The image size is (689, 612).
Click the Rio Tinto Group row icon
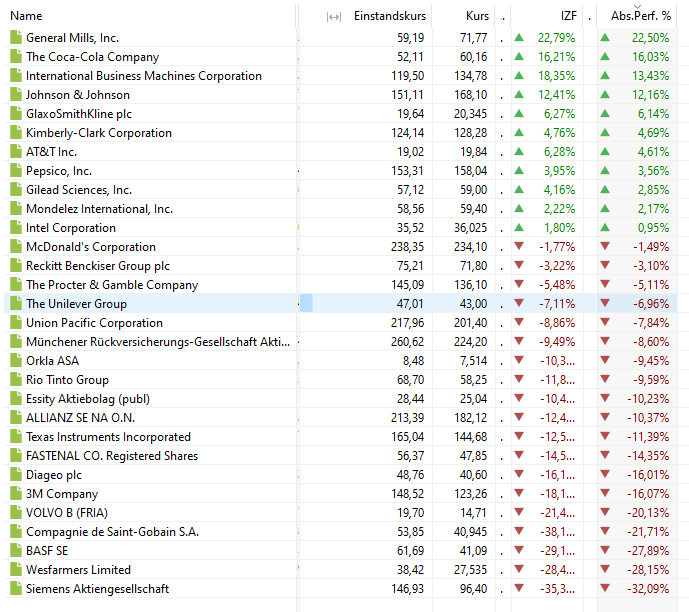tap(16, 379)
